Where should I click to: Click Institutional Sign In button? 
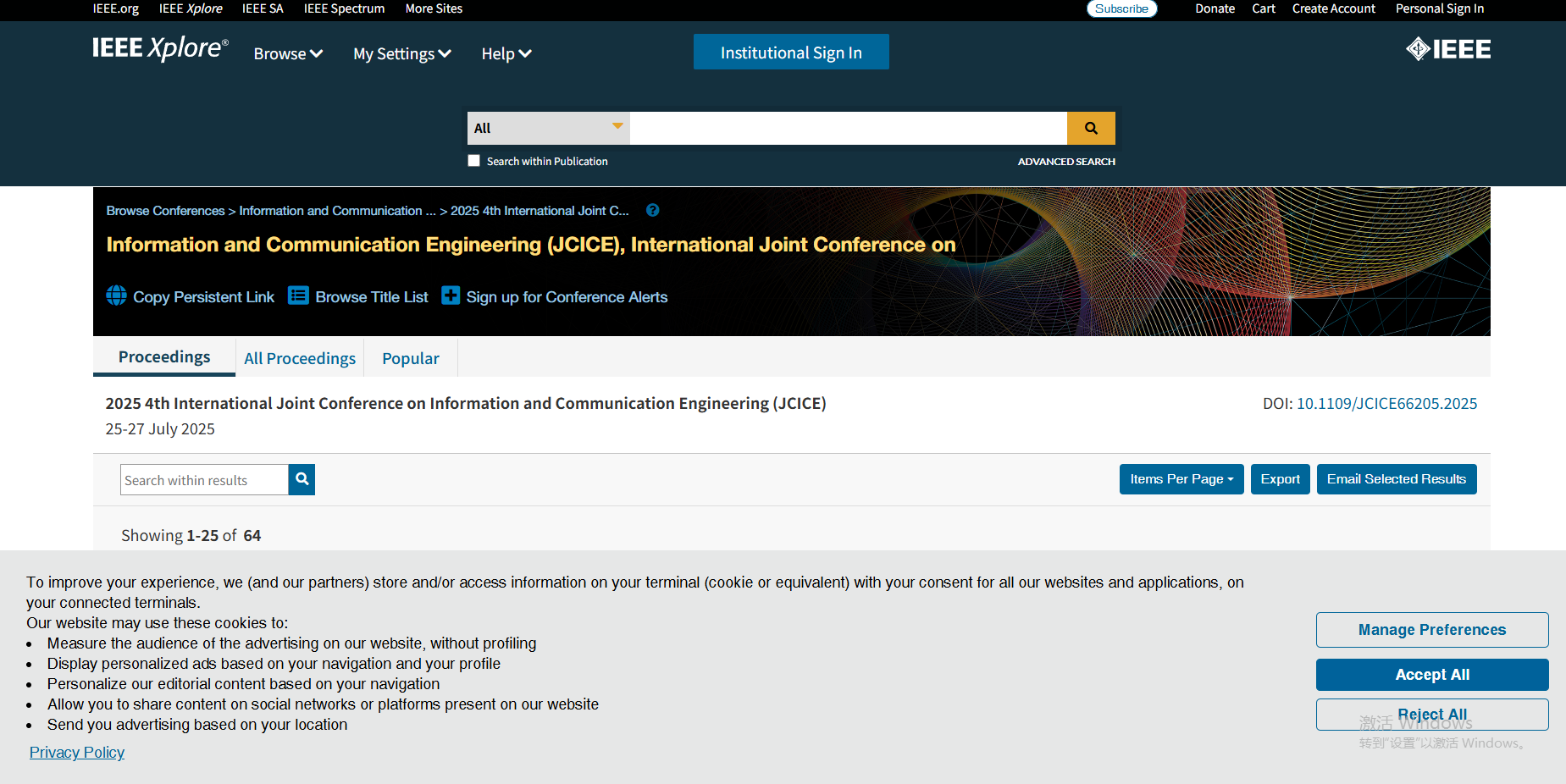coord(791,52)
